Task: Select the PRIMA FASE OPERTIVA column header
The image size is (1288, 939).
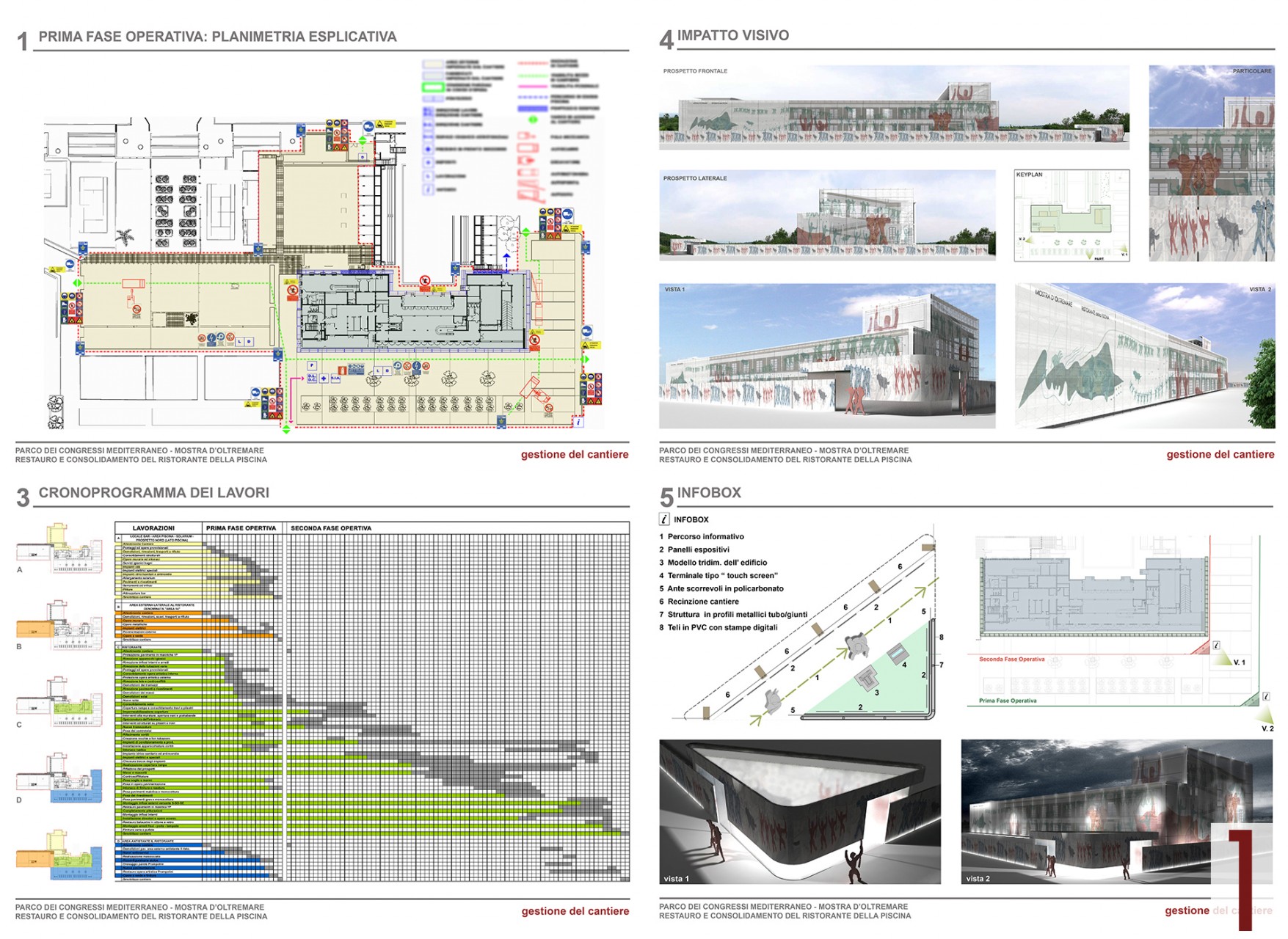Action: pos(241,528)
